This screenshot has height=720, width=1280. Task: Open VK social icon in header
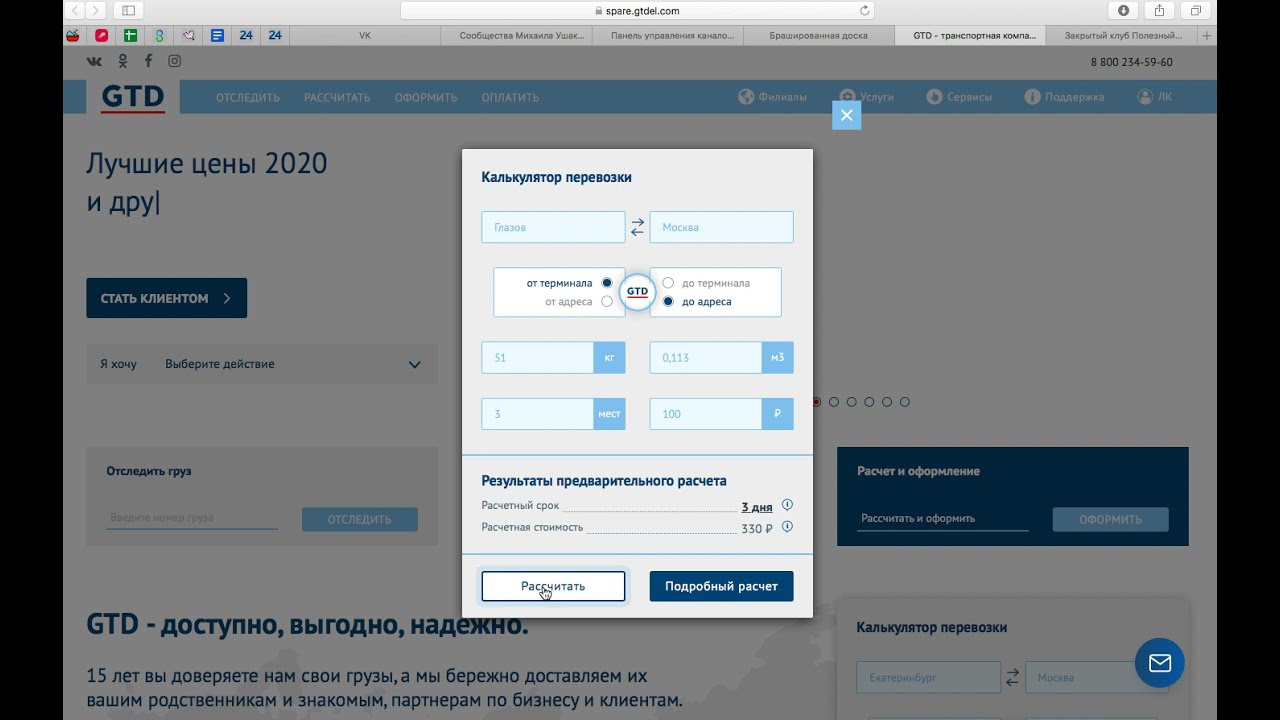click(x=94, y=61)
